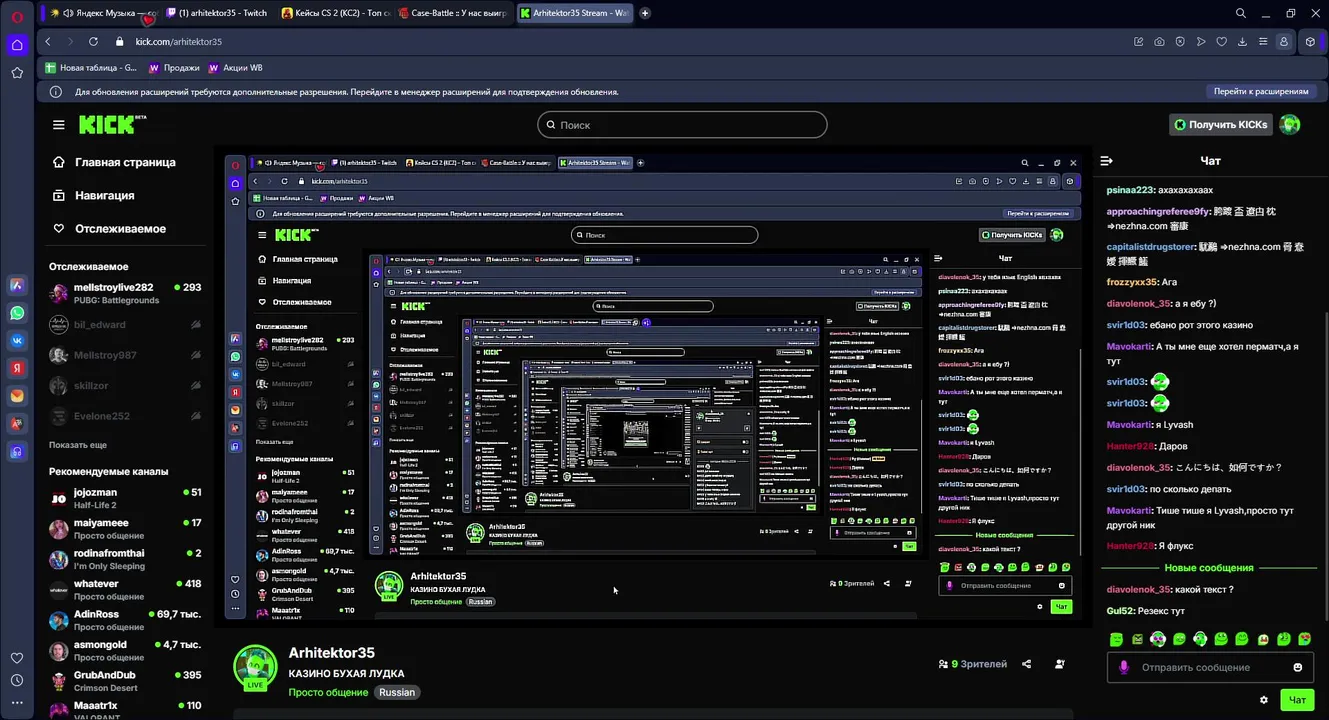This screenshot has width=1329, height=720.
Task: Open browser profile icon
Action: point(1284,42)
